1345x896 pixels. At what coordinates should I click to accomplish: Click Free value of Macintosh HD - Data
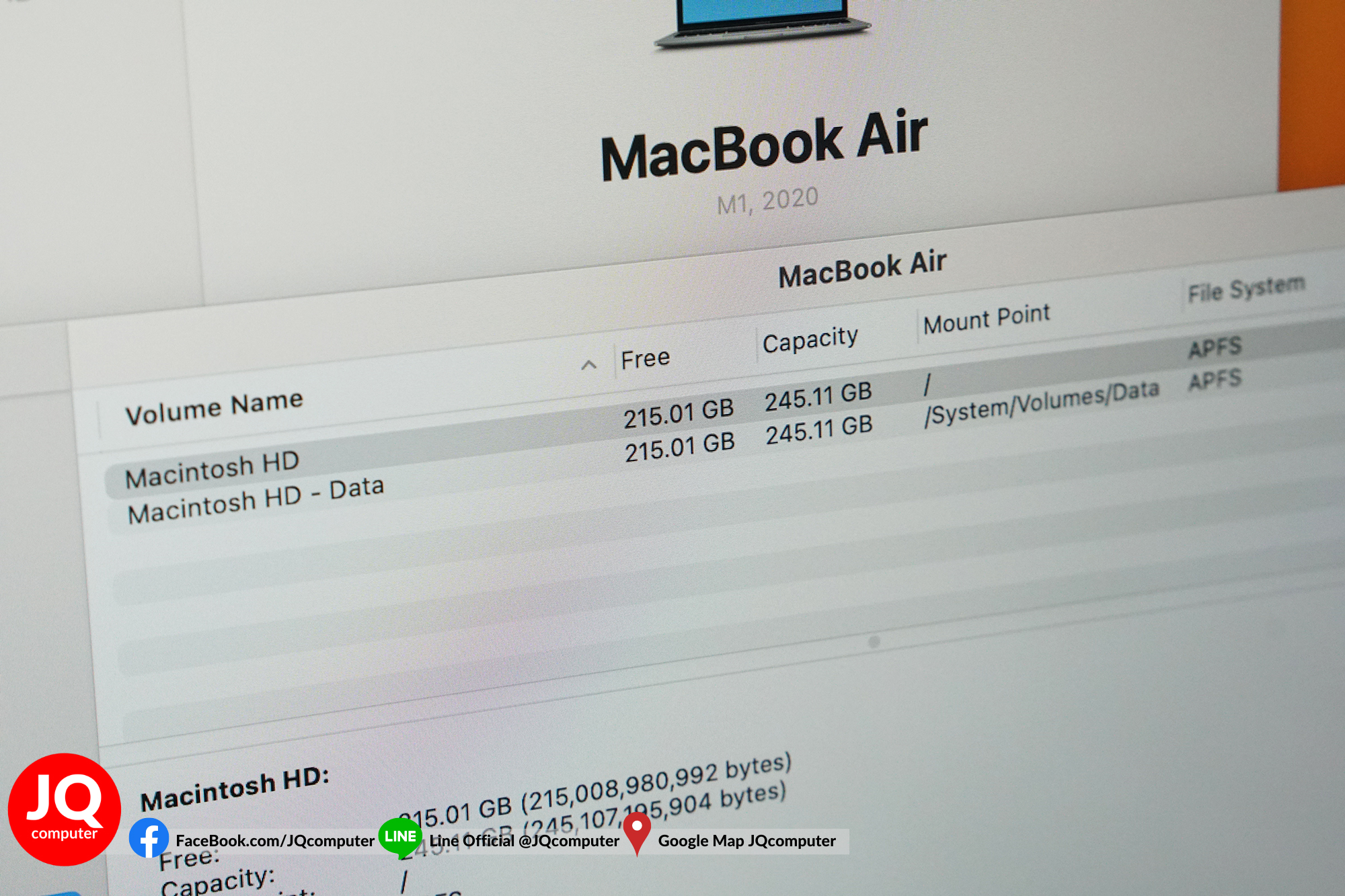pyautogui.click(x=679, y=447)
